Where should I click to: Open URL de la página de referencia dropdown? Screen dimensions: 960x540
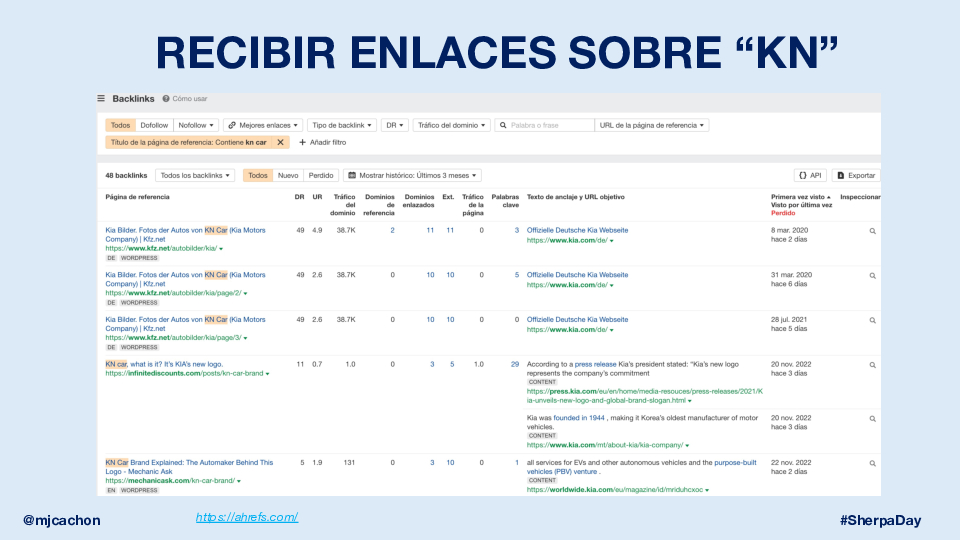click(x=651, y=126)
